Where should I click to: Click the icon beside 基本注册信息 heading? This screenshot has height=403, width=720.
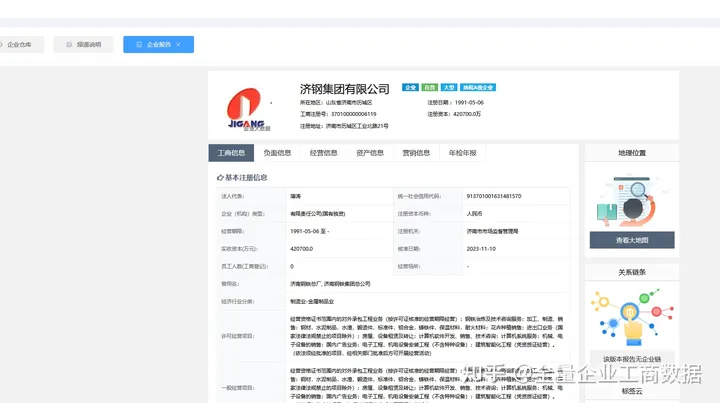[x=220, y=178]
